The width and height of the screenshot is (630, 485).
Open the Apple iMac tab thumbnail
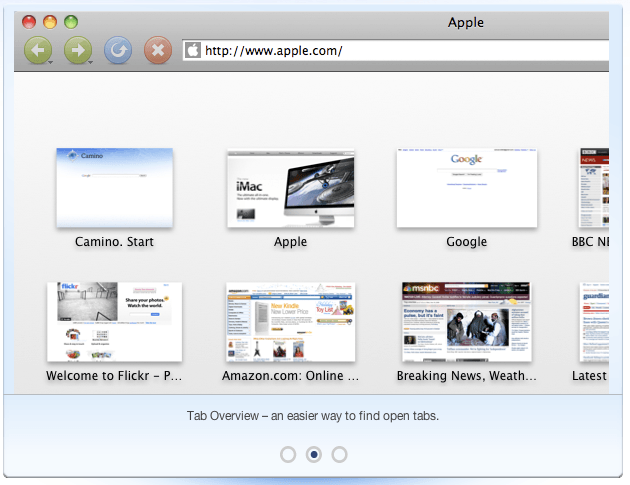click(290, 188)
